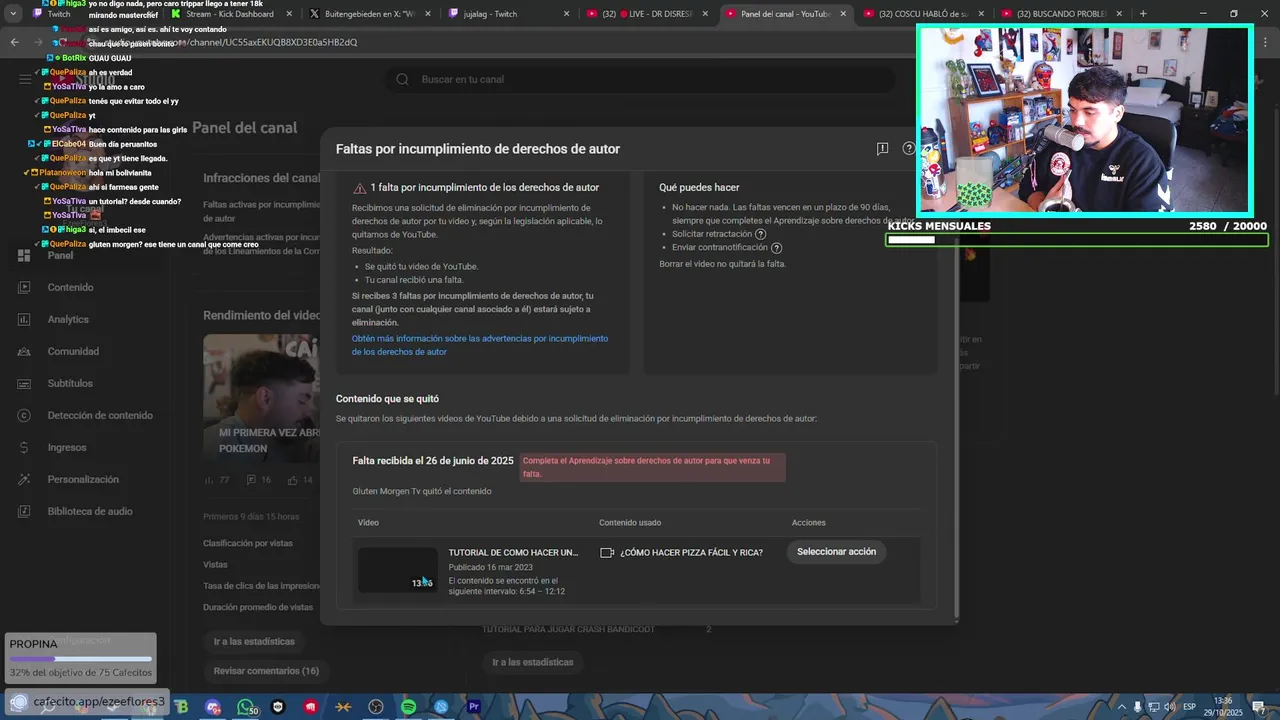Open OBS Studio from the taskbar
This screenshot has width=1280, height=720.
coord(376,707)
